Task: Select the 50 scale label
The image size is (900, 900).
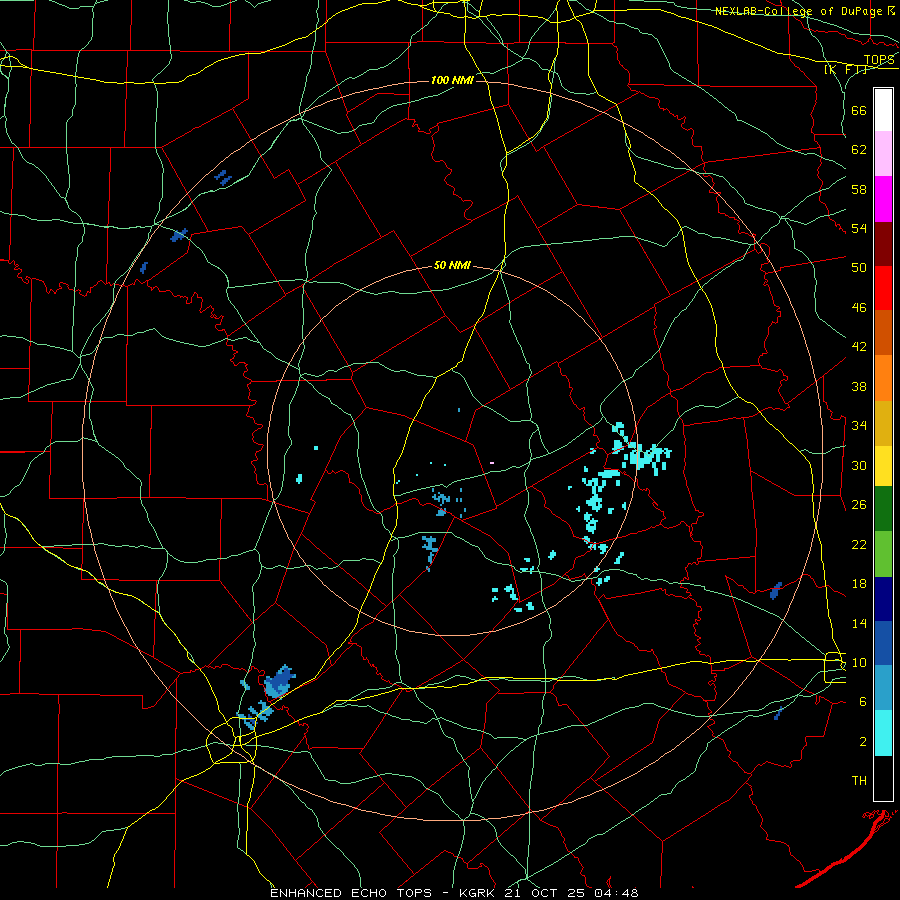Action: tap(859, 268)
